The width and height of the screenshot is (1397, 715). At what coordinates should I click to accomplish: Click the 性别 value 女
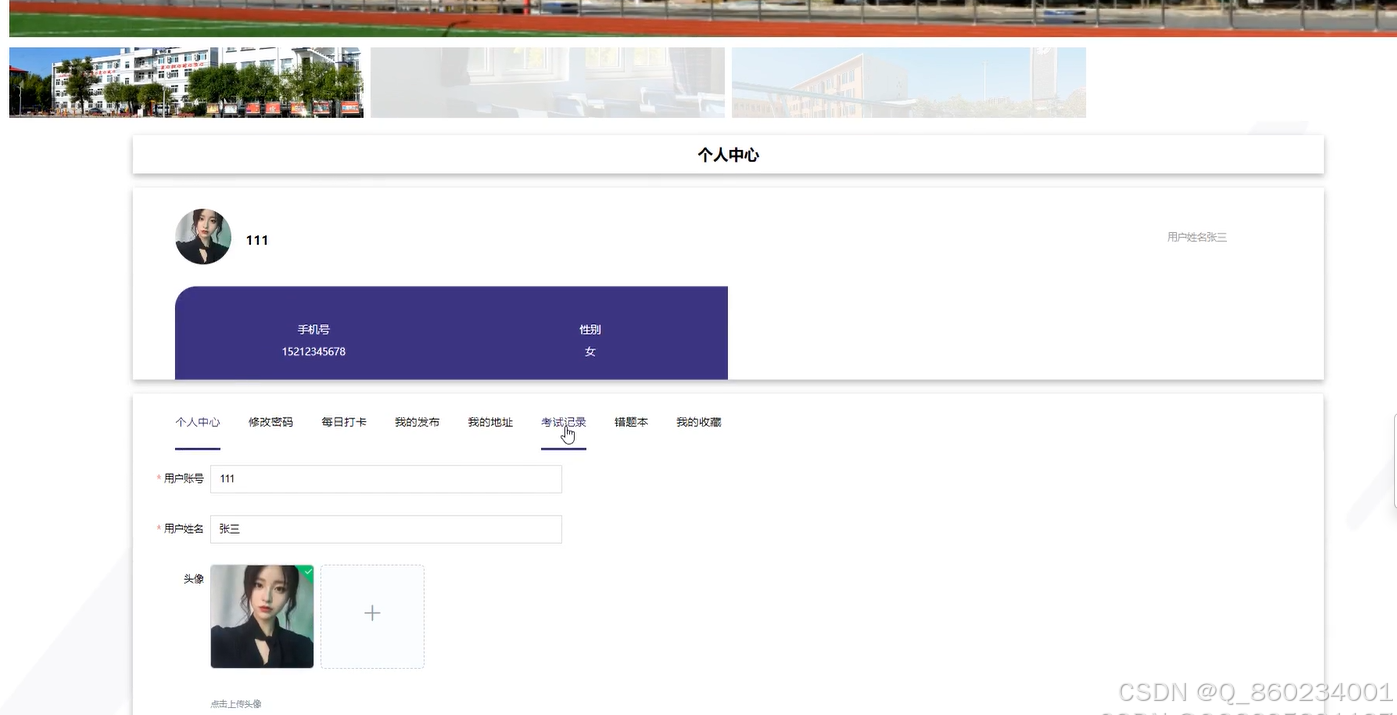click(590, 352)
